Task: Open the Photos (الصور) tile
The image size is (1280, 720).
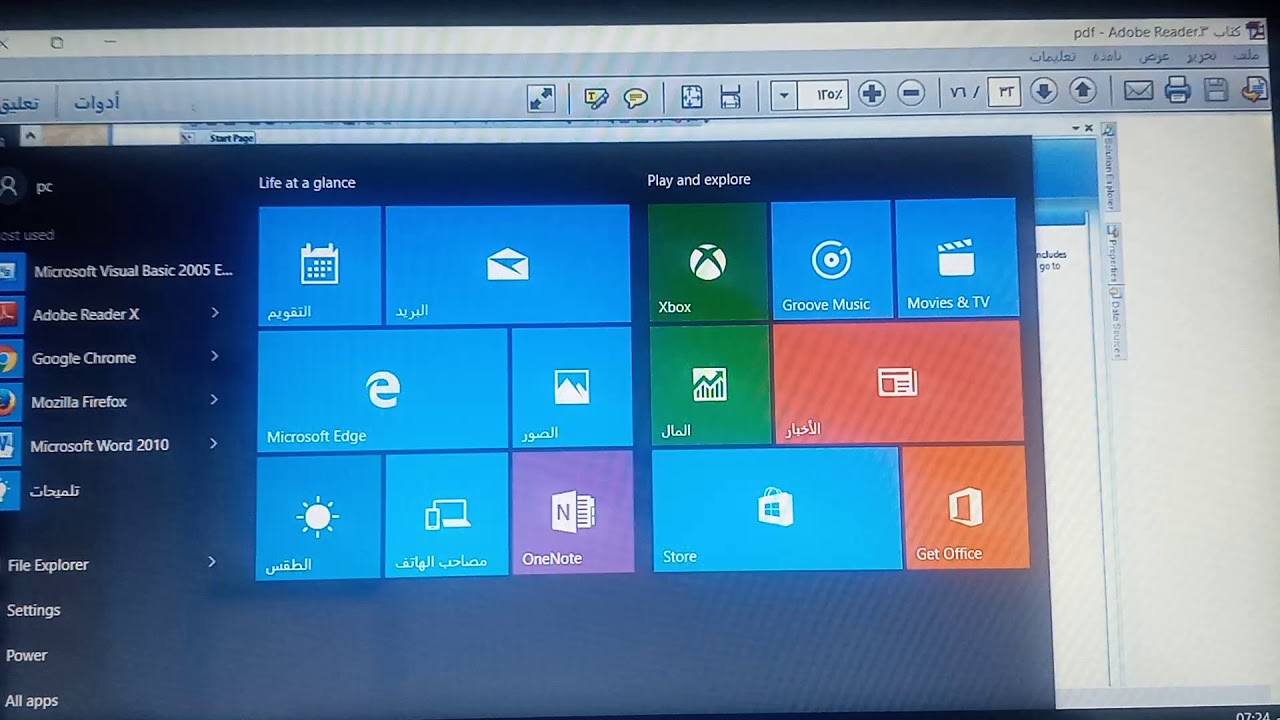Action: tap(571, 388)
